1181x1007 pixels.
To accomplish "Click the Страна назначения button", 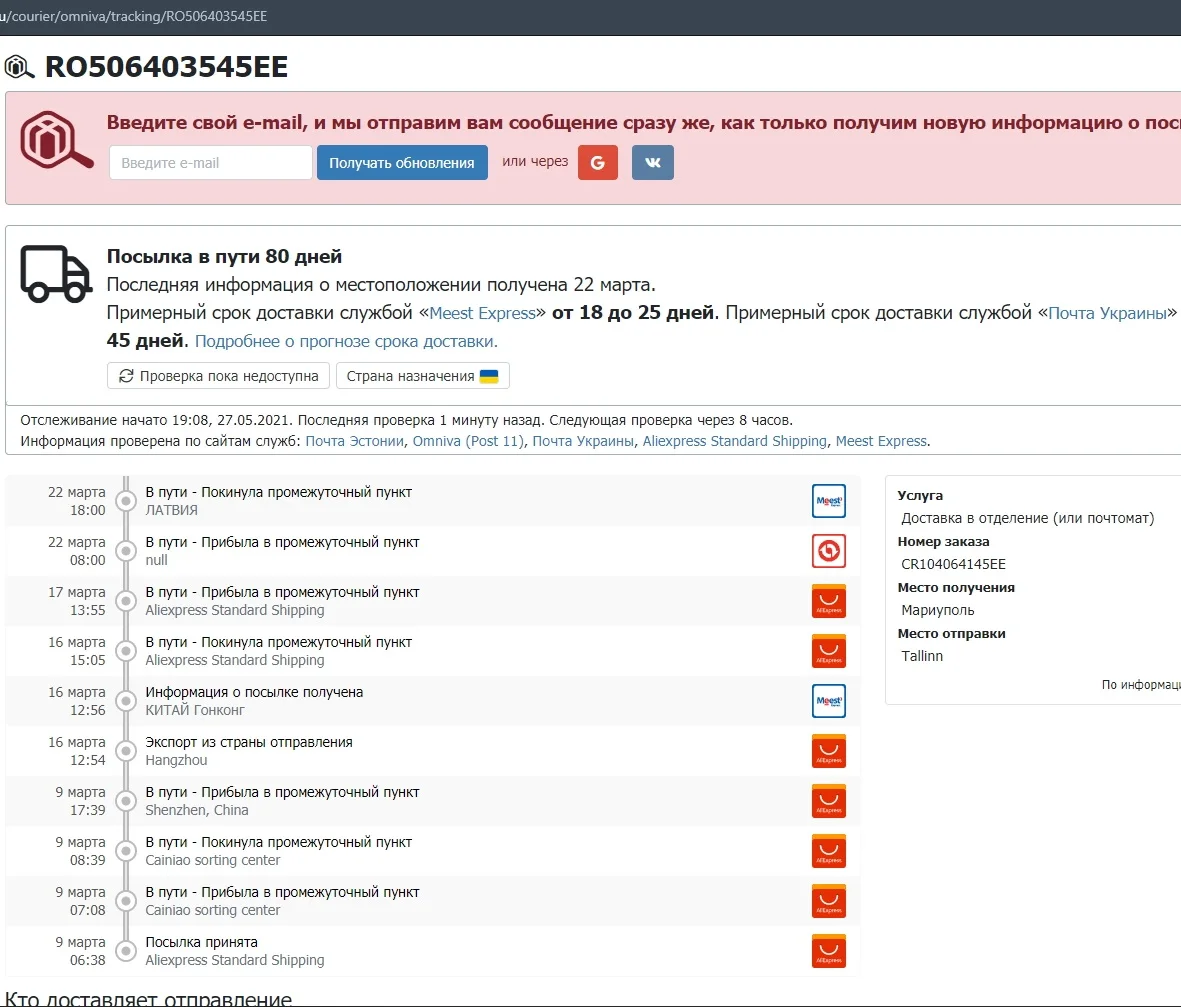I will pos(423,376).
